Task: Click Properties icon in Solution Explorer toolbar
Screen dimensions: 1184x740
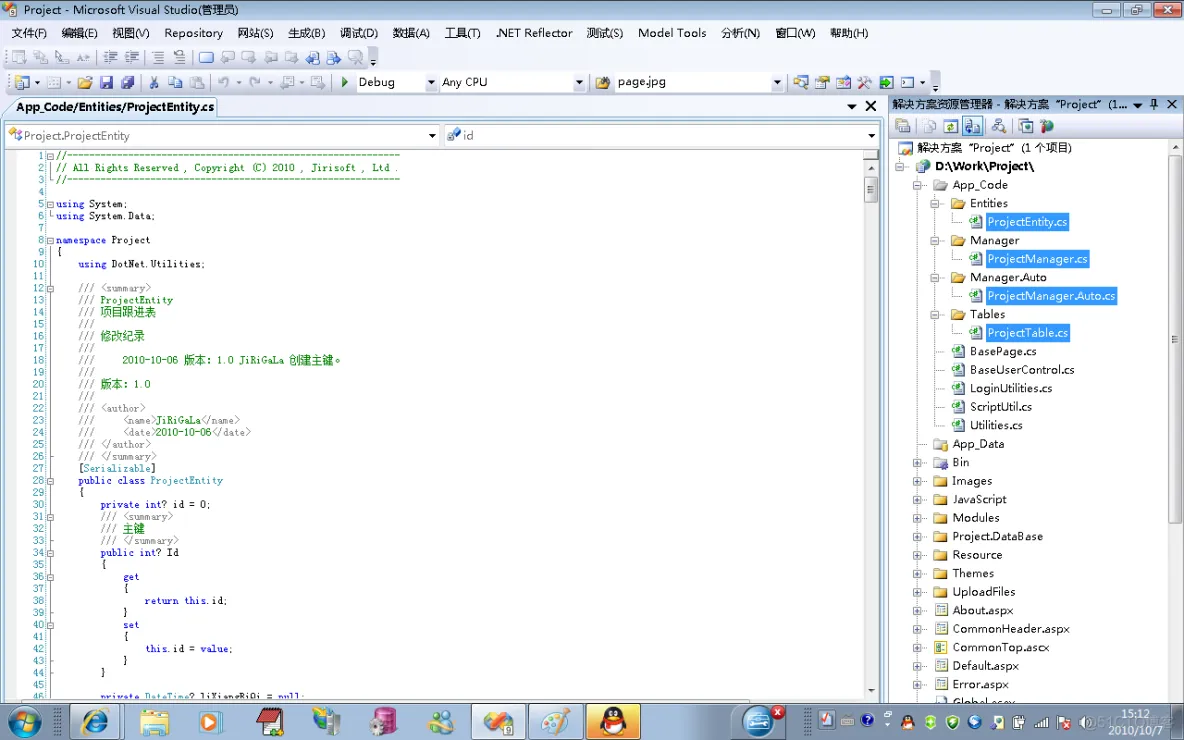Action: click(902, 126)
